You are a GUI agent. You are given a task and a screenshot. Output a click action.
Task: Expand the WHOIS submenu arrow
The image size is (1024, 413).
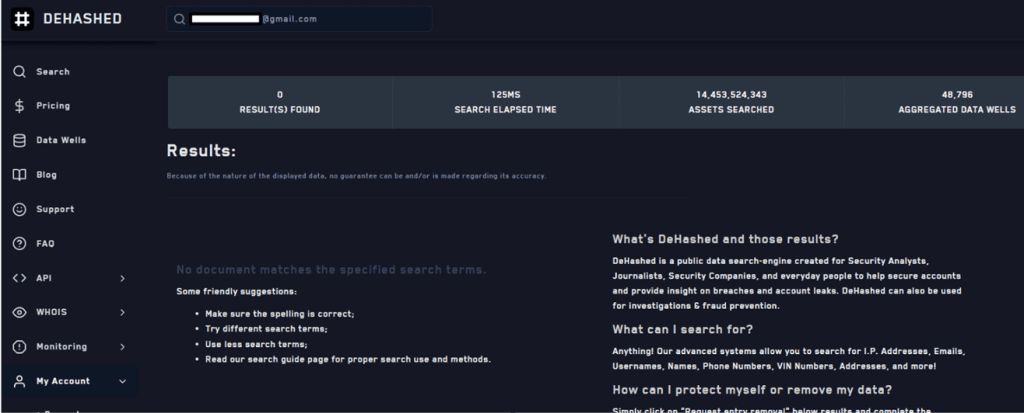122,312
